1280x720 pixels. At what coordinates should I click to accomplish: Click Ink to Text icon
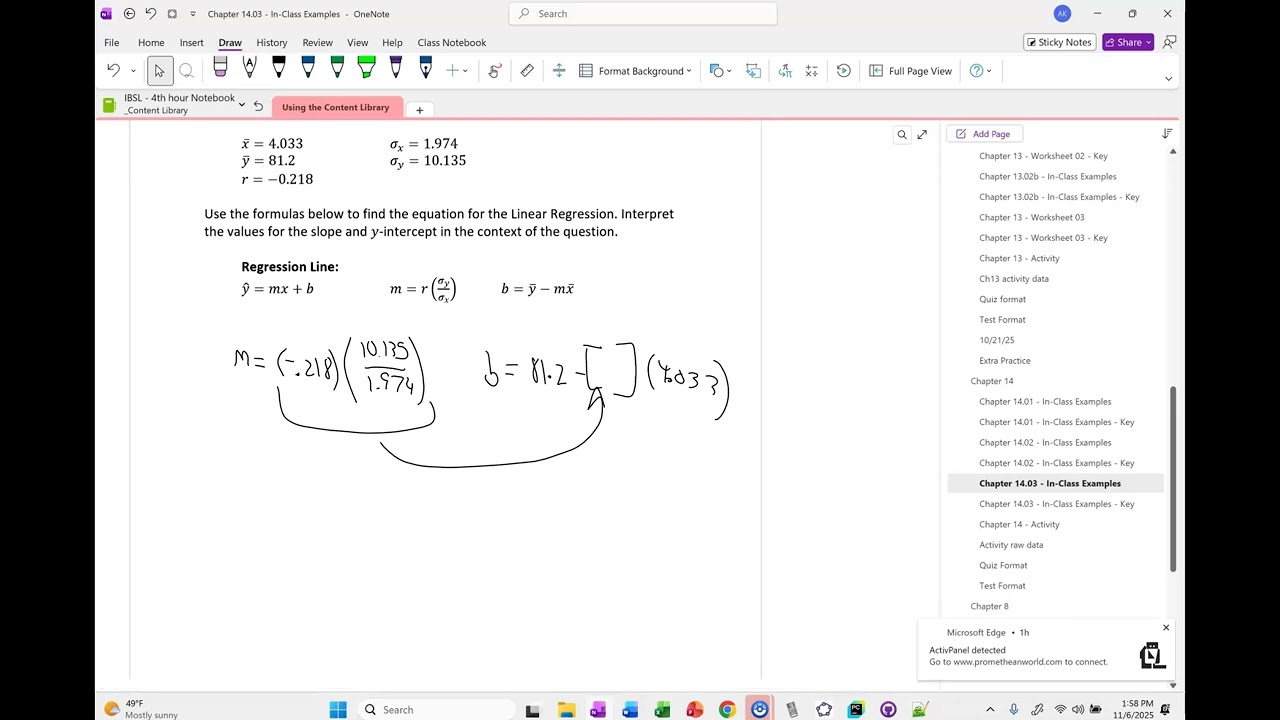pos(785,71)
